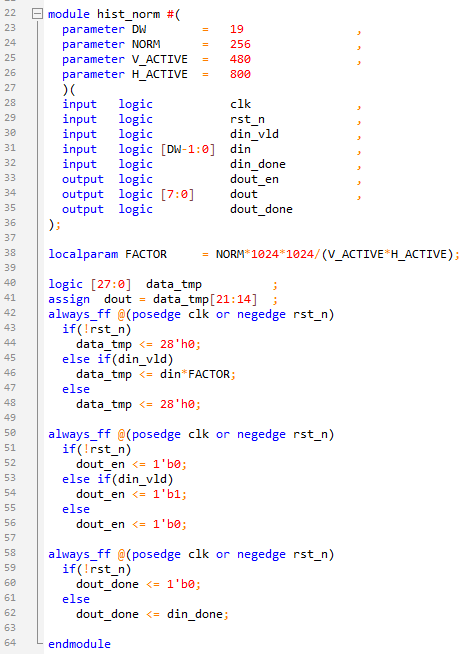Click 1'b0 on line 52
This screenshot has height=654, width=469.
tap(167, 465)
